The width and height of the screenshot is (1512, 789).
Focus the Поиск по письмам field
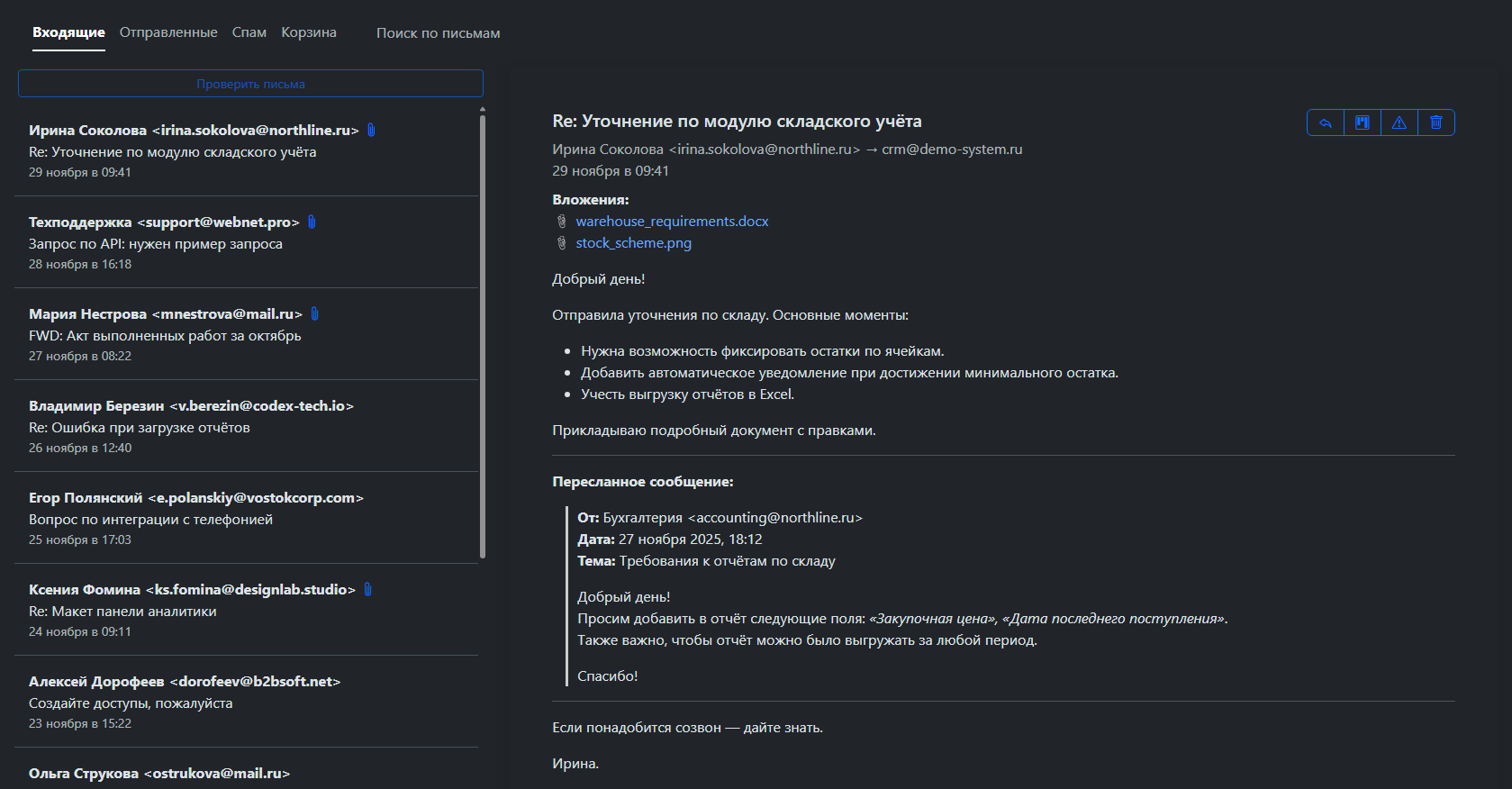pos(439,33)
